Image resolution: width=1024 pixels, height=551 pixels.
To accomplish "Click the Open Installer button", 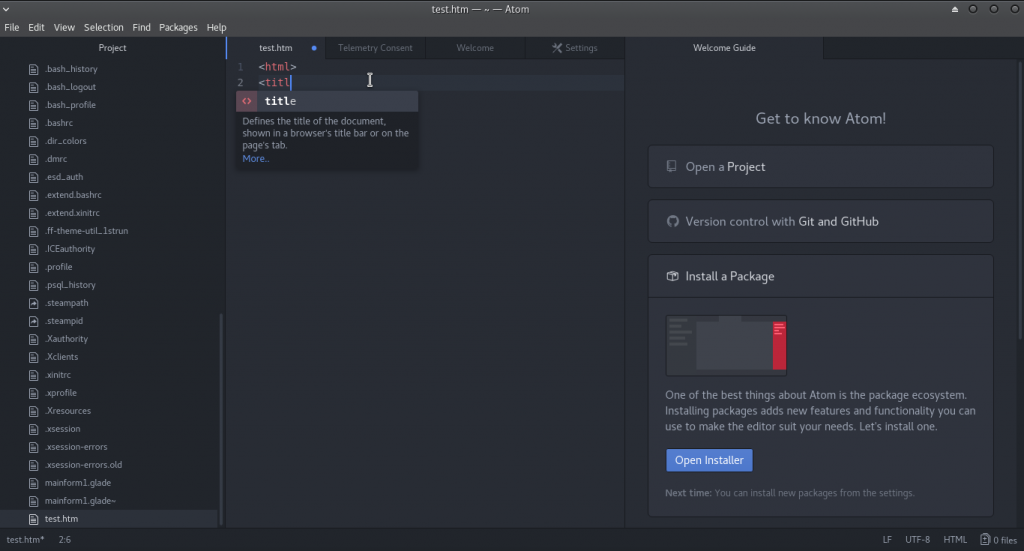I will point(709,460).
